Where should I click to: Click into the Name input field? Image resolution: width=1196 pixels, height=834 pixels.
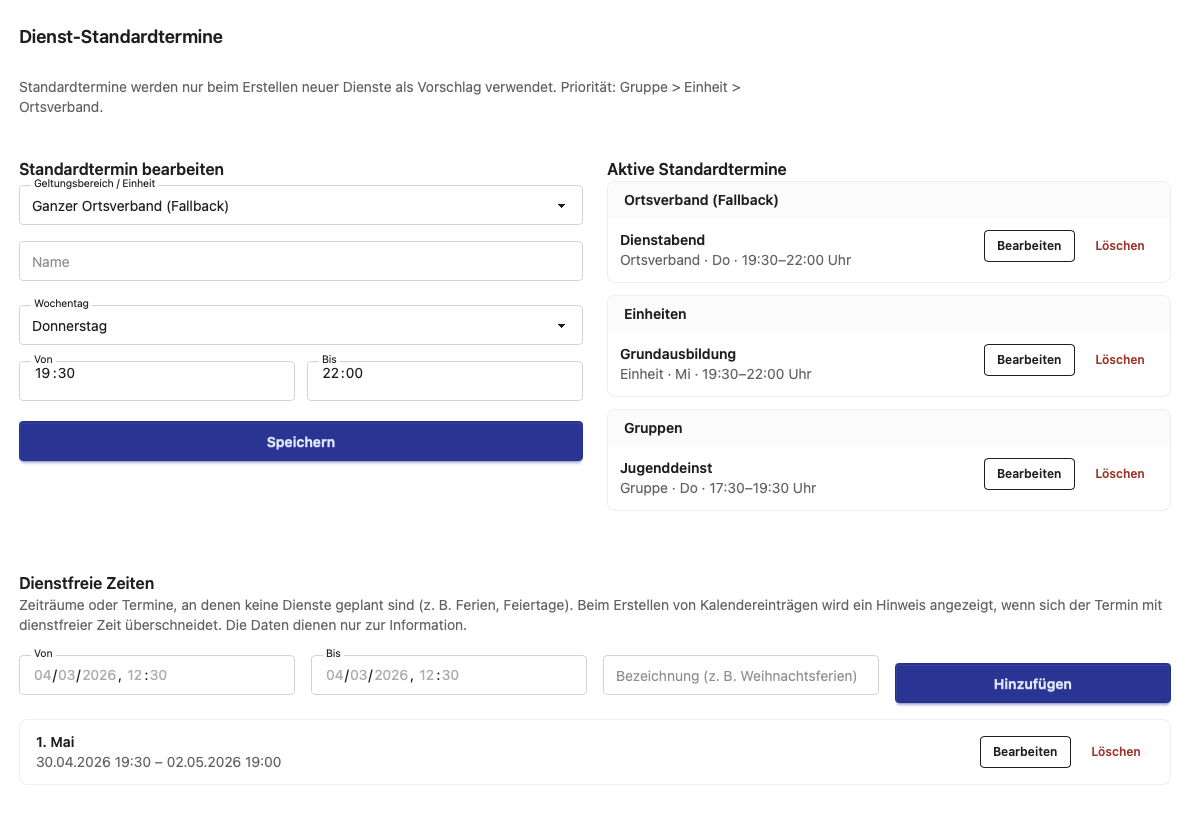pyautogui.click(x=300, y=262)
